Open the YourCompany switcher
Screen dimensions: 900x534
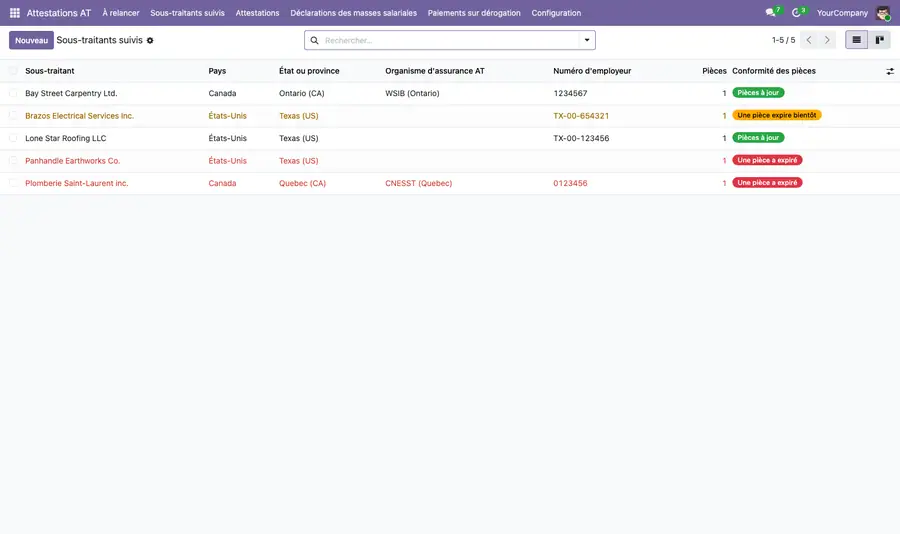pyautogui.click(x=842, y=13)
